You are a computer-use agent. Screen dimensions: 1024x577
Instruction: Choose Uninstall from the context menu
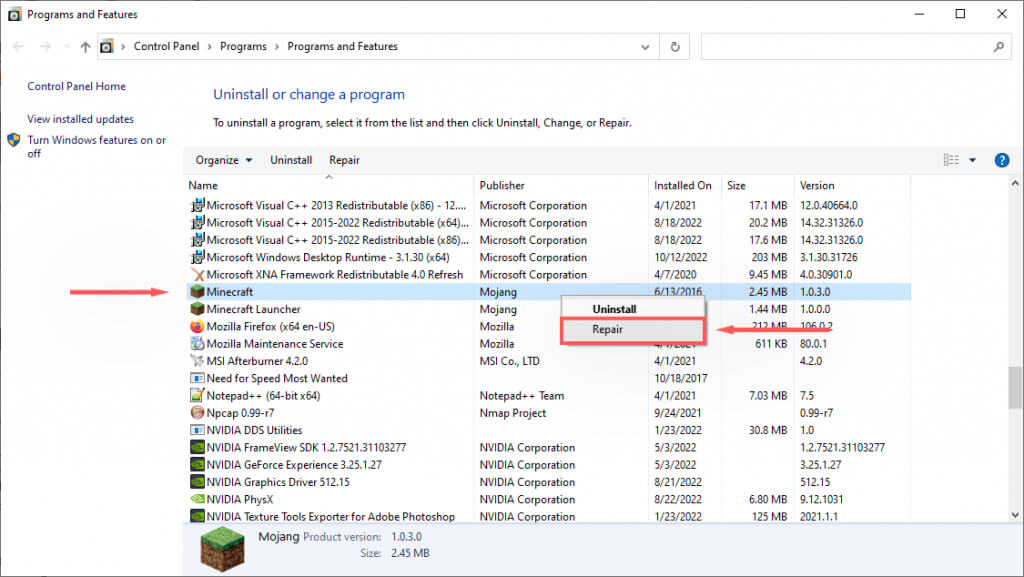[614, 310]
